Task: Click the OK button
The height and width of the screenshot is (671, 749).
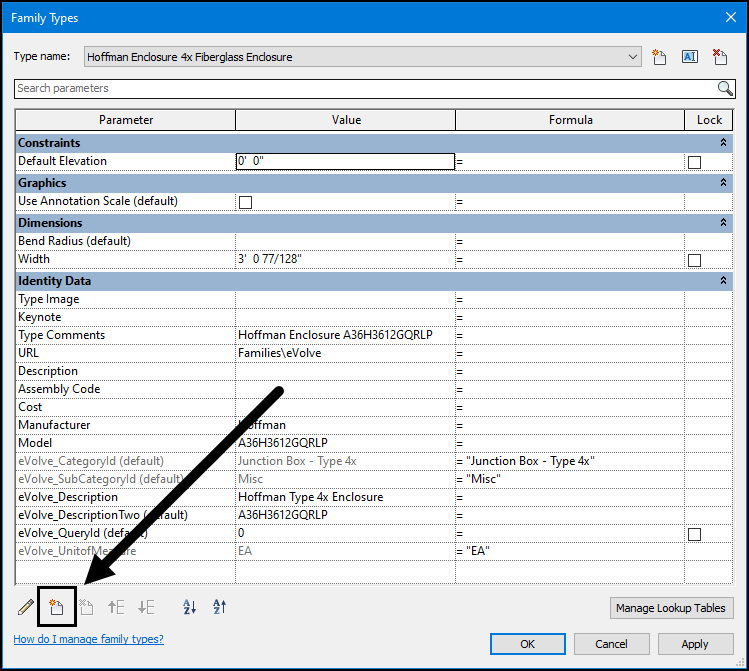Action: 528,644
